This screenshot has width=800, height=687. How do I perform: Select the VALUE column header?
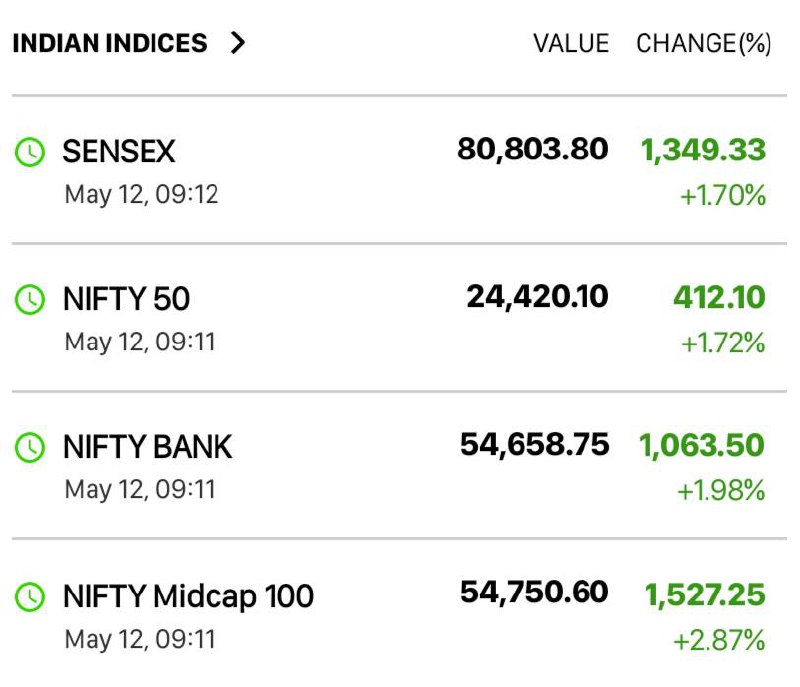pyautogui.click(x=571, y=43)
